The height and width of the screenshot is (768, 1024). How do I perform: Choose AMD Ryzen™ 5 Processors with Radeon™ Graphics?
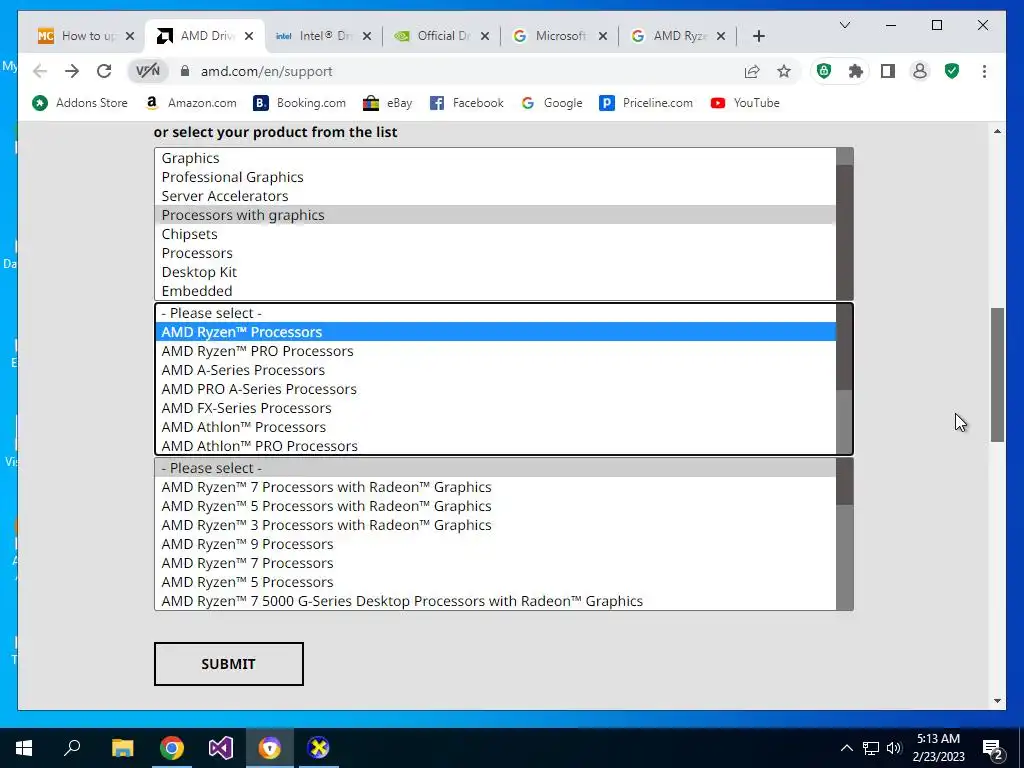pyautogui.click(x=495, y=506)
